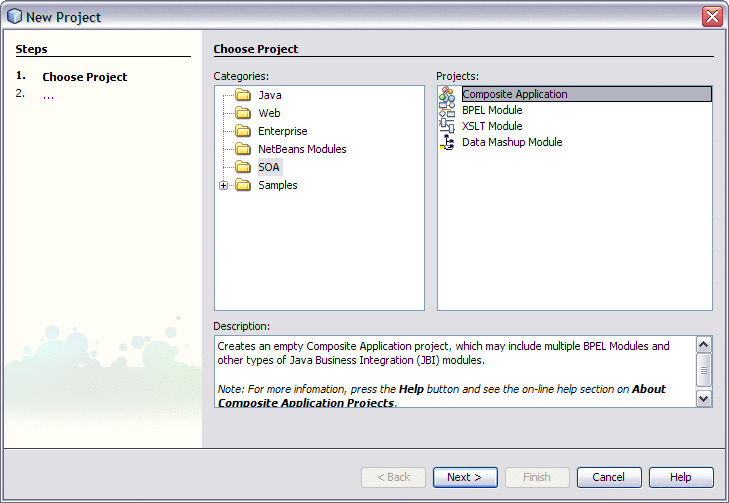
Task: Click the Java category folder icon
Action: [x=243, y=95]
